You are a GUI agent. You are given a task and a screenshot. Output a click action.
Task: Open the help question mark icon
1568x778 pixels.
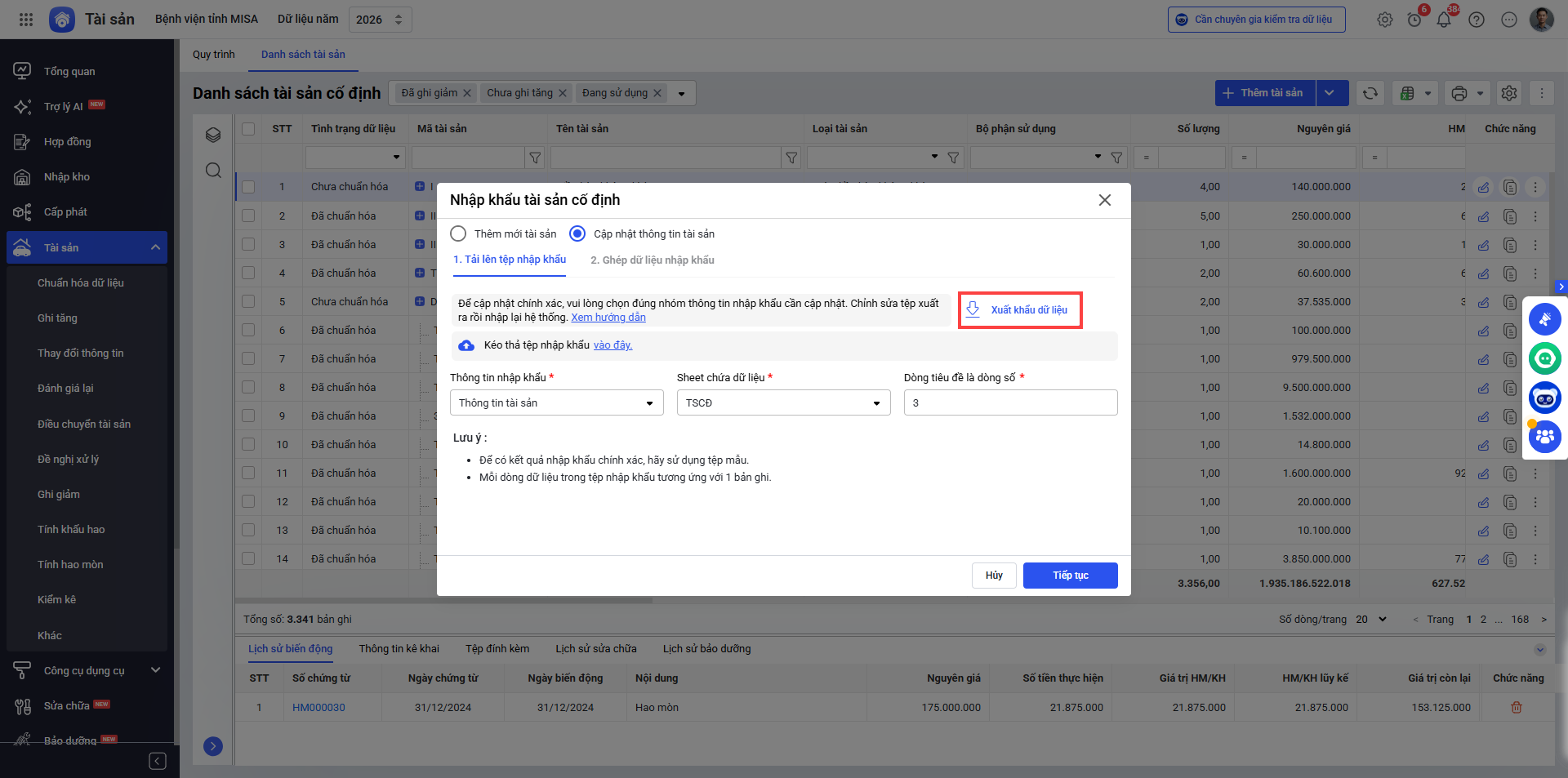1477,20
